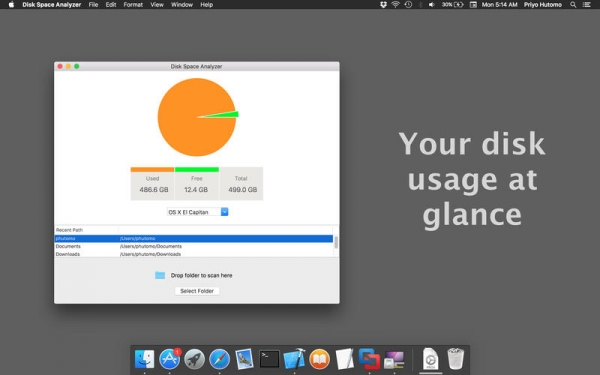Open the Dropbox menu bar icon
Viewport: 600px width, 375px height.
point(383,5)
